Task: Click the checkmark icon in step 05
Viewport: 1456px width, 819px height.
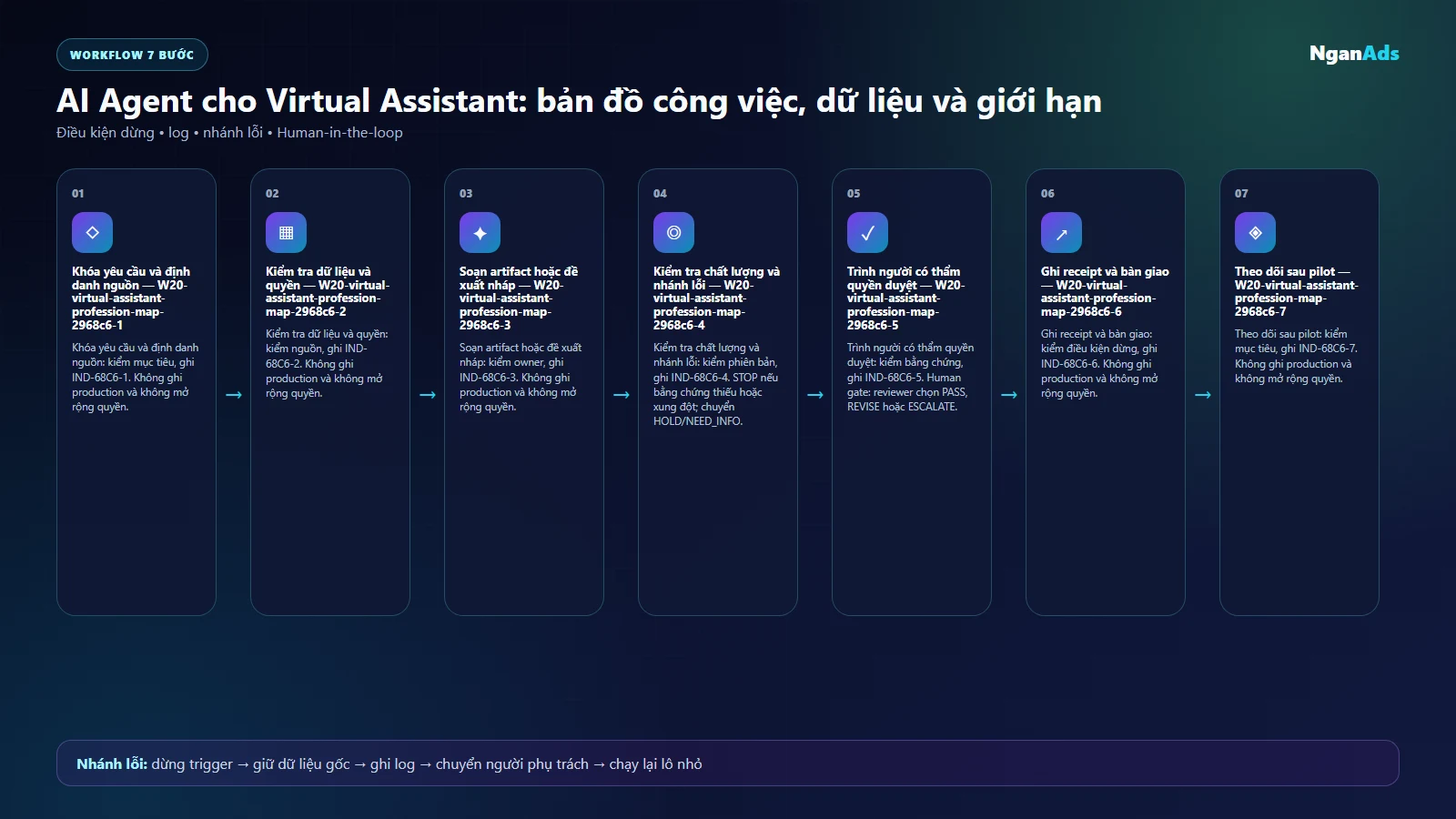Action: pyautogui.click(x=867, y=233)
